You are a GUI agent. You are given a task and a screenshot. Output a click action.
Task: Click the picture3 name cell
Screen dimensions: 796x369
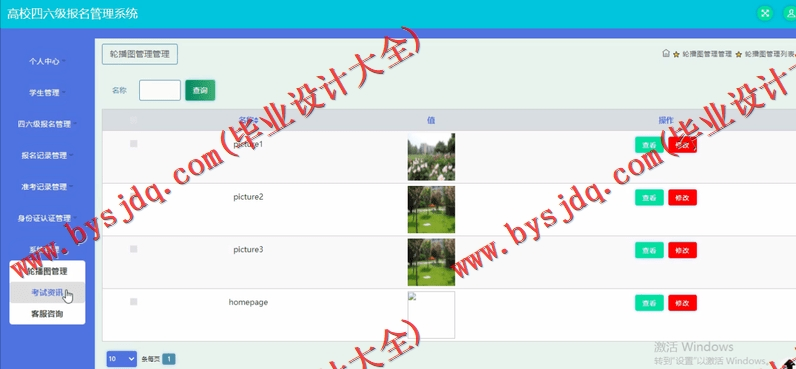coord(248,250)
